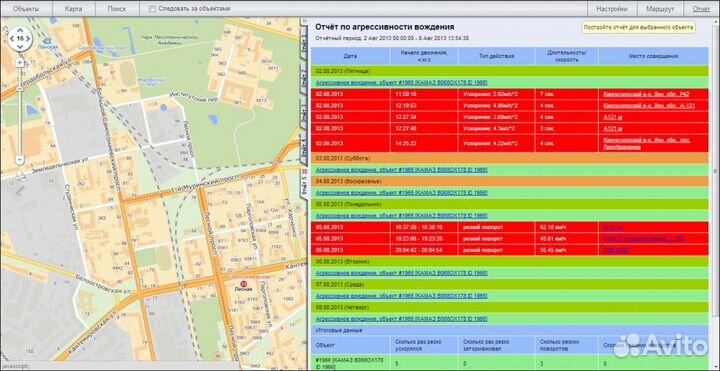This screenshot has height=371, width=720.
Task: Pan the map right with the arrow
Action: [29, 39]
